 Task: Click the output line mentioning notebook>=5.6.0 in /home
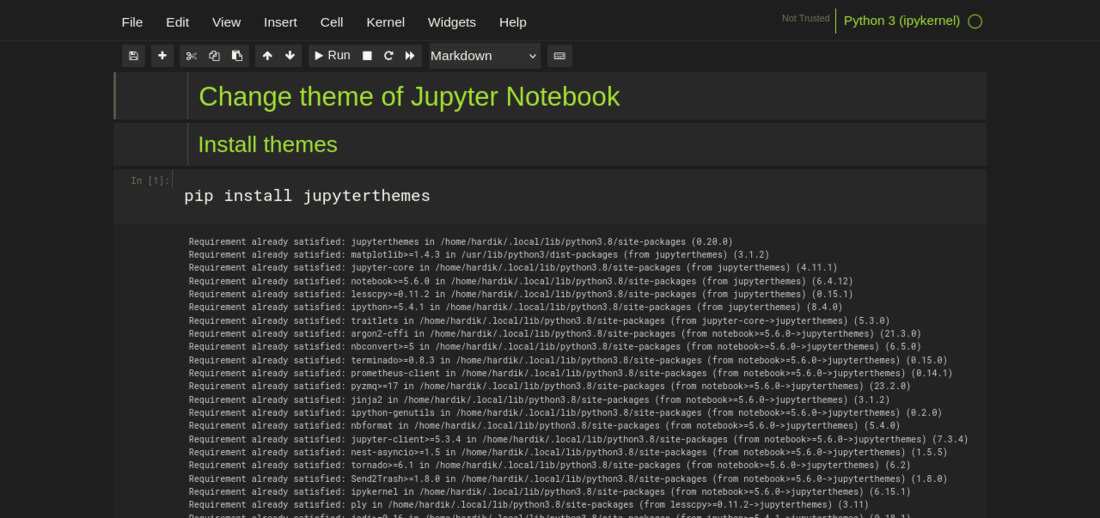(x=521, y=281)
